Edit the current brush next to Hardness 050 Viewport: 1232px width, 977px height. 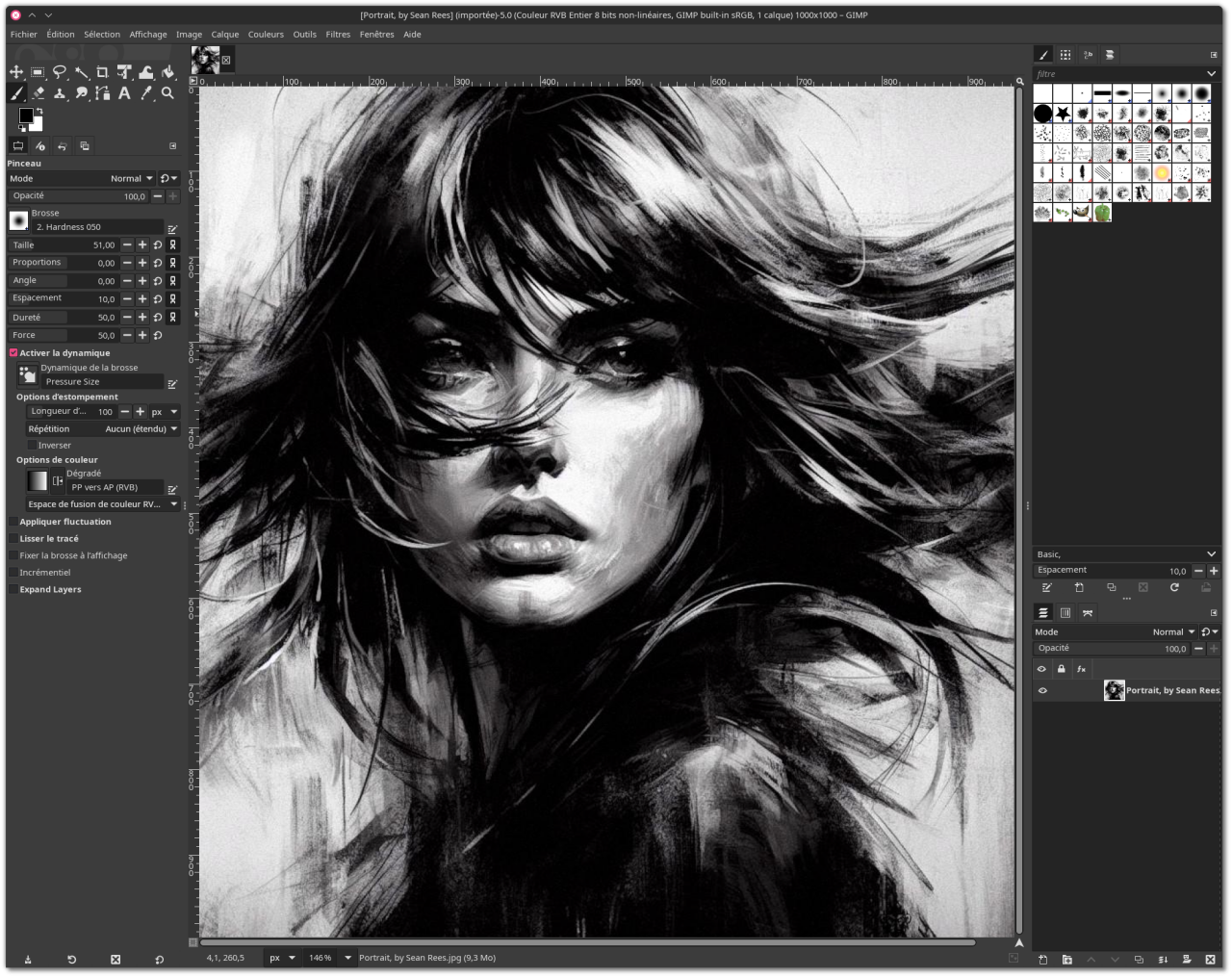[x=172, y=229]
